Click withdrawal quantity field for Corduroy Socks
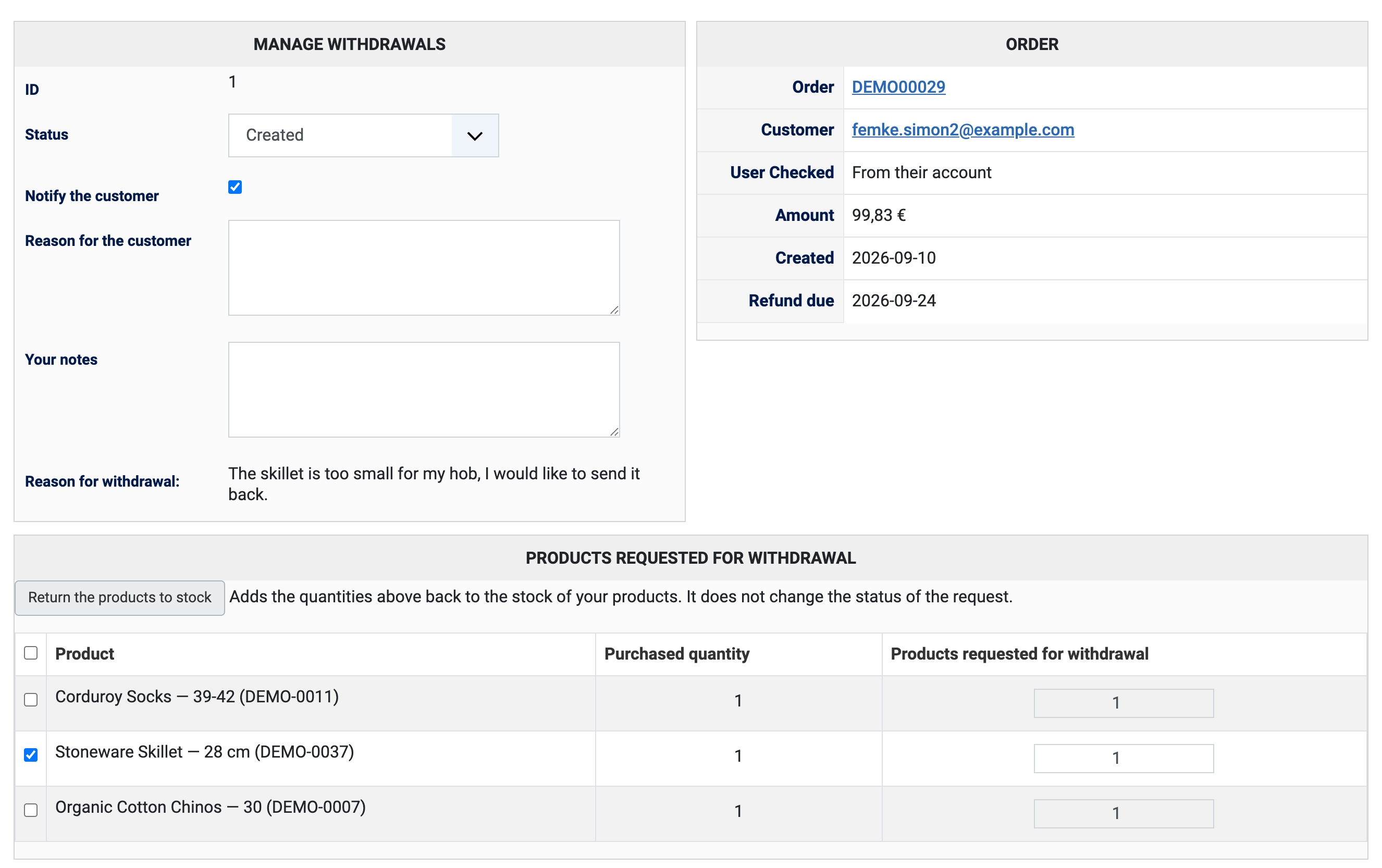This screenshot has height=868, width=1382. point(1123,703)
